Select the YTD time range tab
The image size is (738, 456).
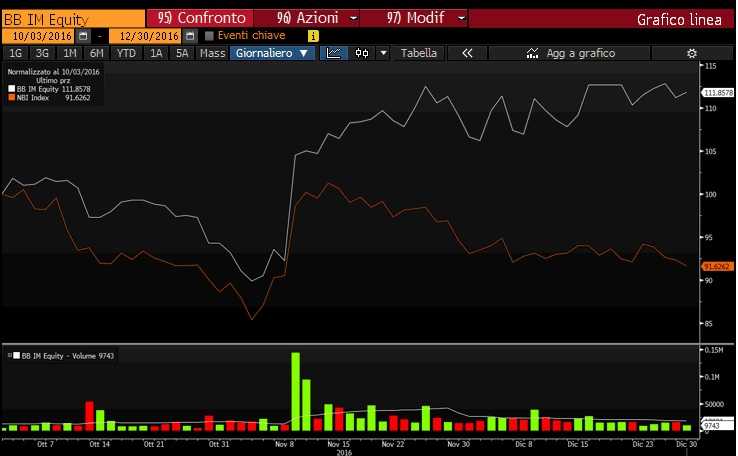[x=126, y=53]
